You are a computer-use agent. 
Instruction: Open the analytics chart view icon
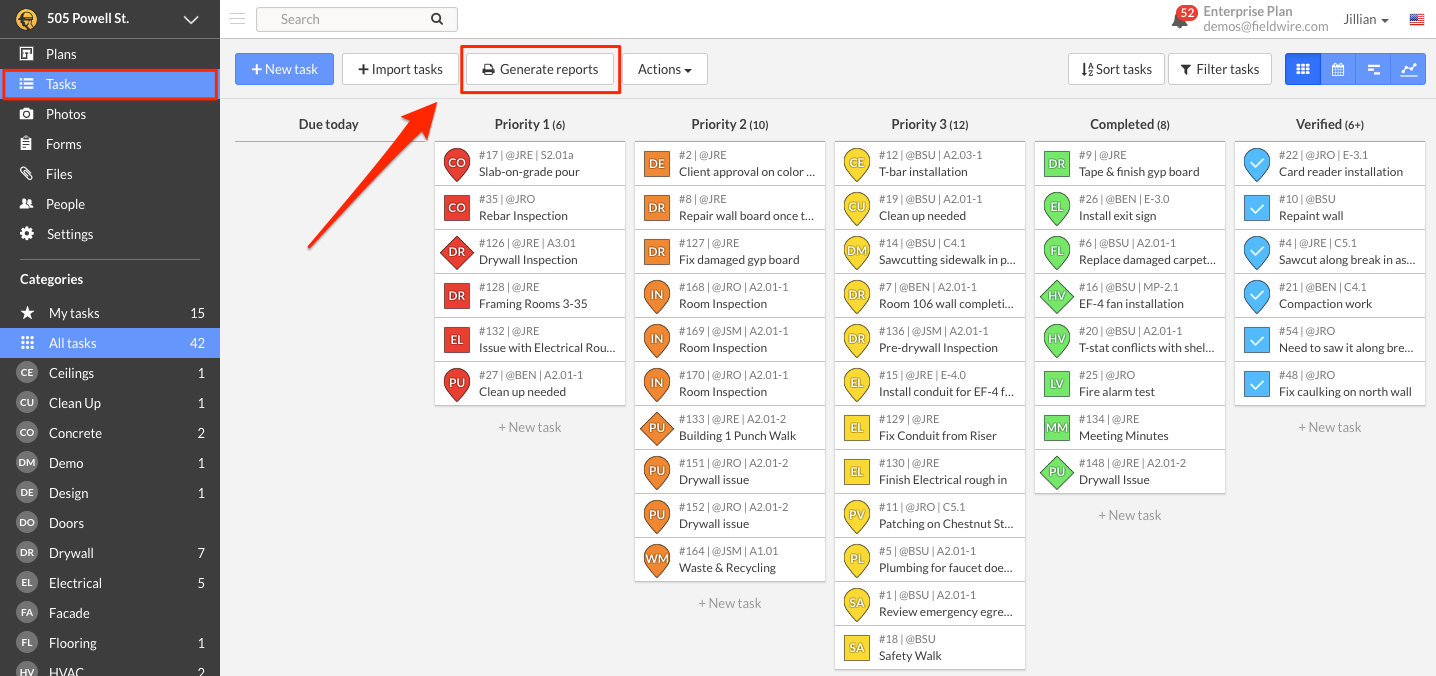pyautogui.click(x=1408, y=69)
